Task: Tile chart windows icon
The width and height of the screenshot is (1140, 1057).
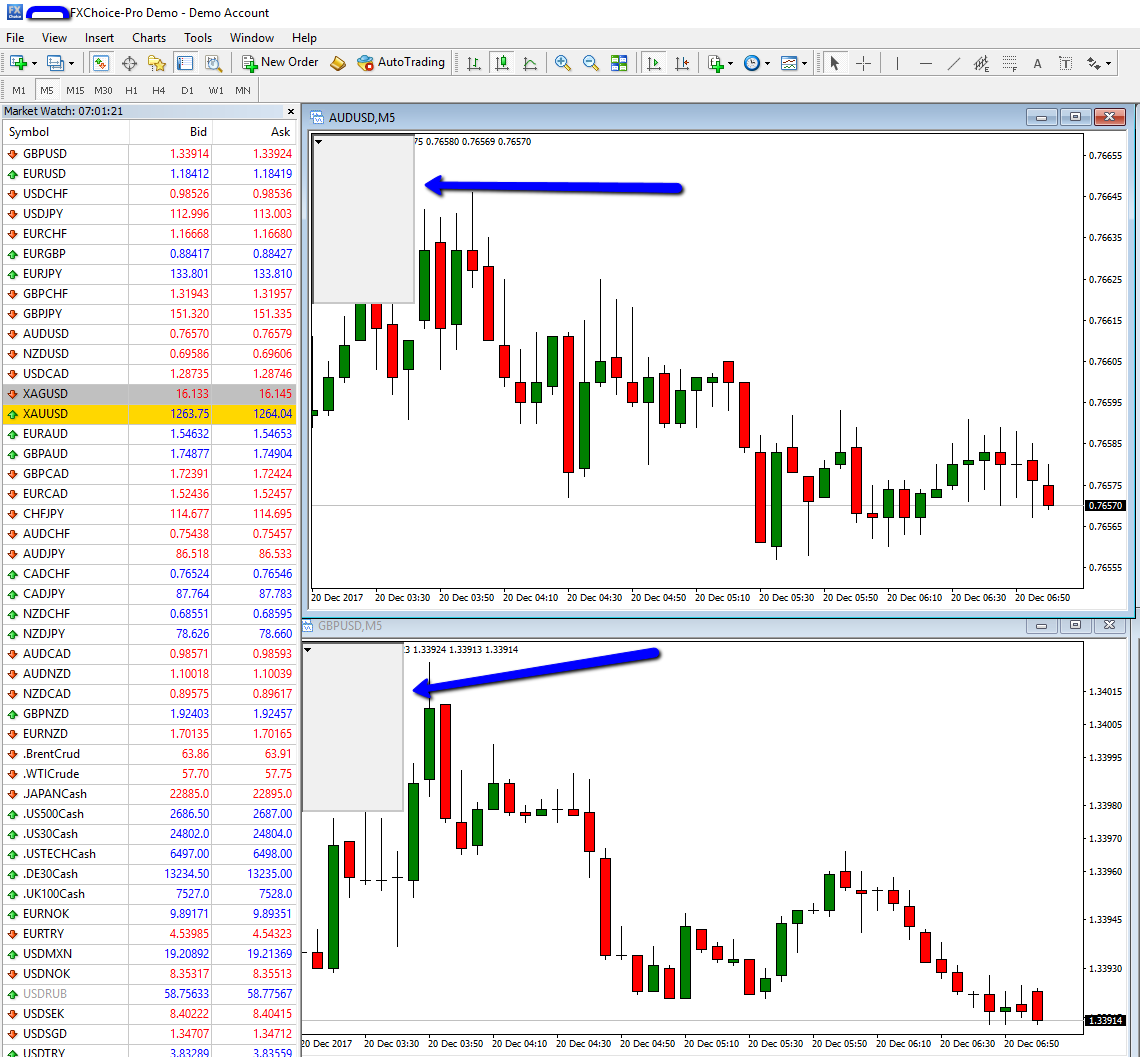Action: [619, 63]
